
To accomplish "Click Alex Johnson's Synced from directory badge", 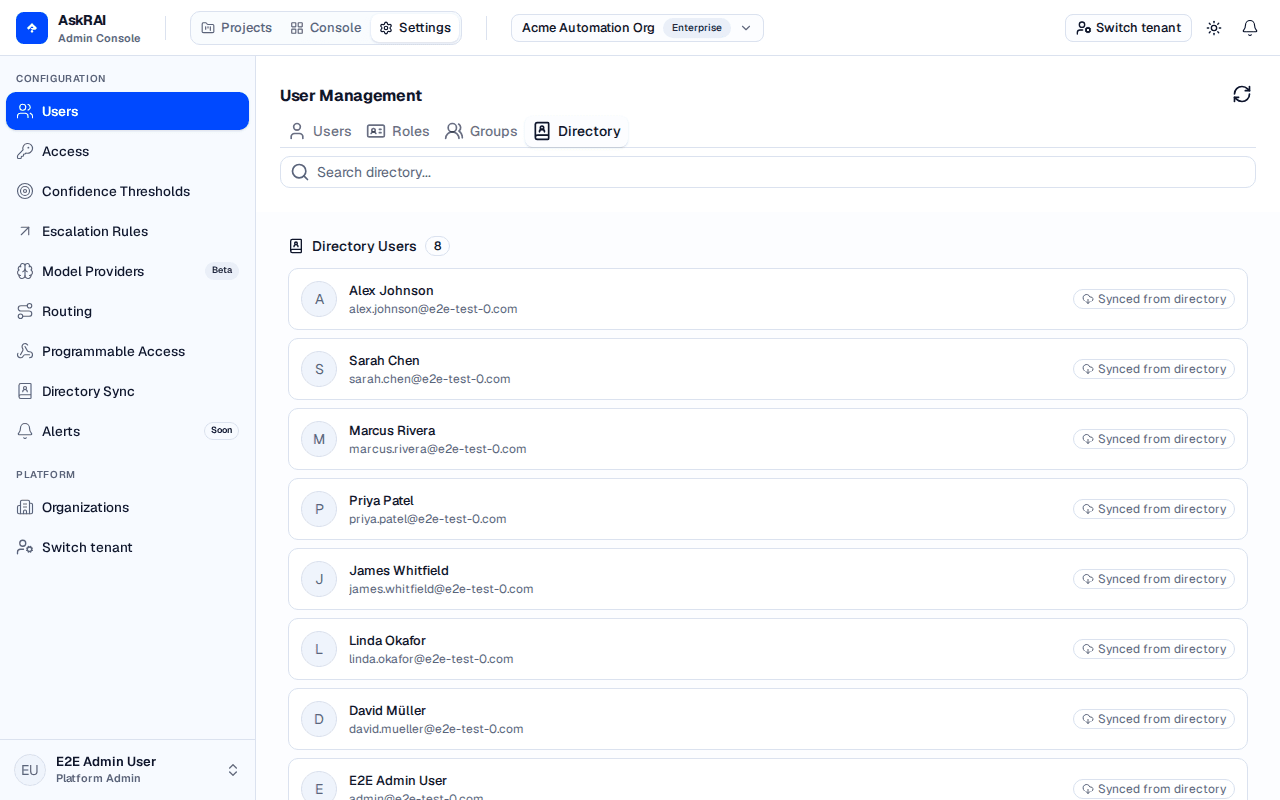I will pos(1154,299).
